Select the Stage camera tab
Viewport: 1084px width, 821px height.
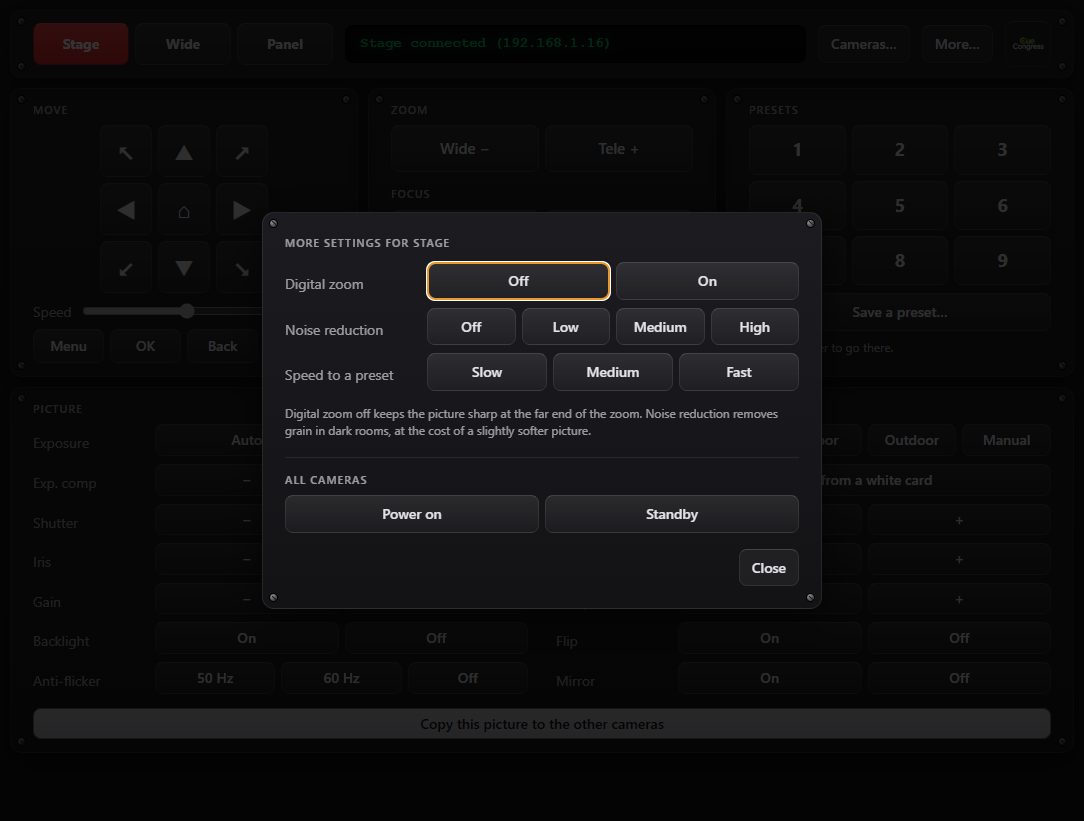coord(81,44)
